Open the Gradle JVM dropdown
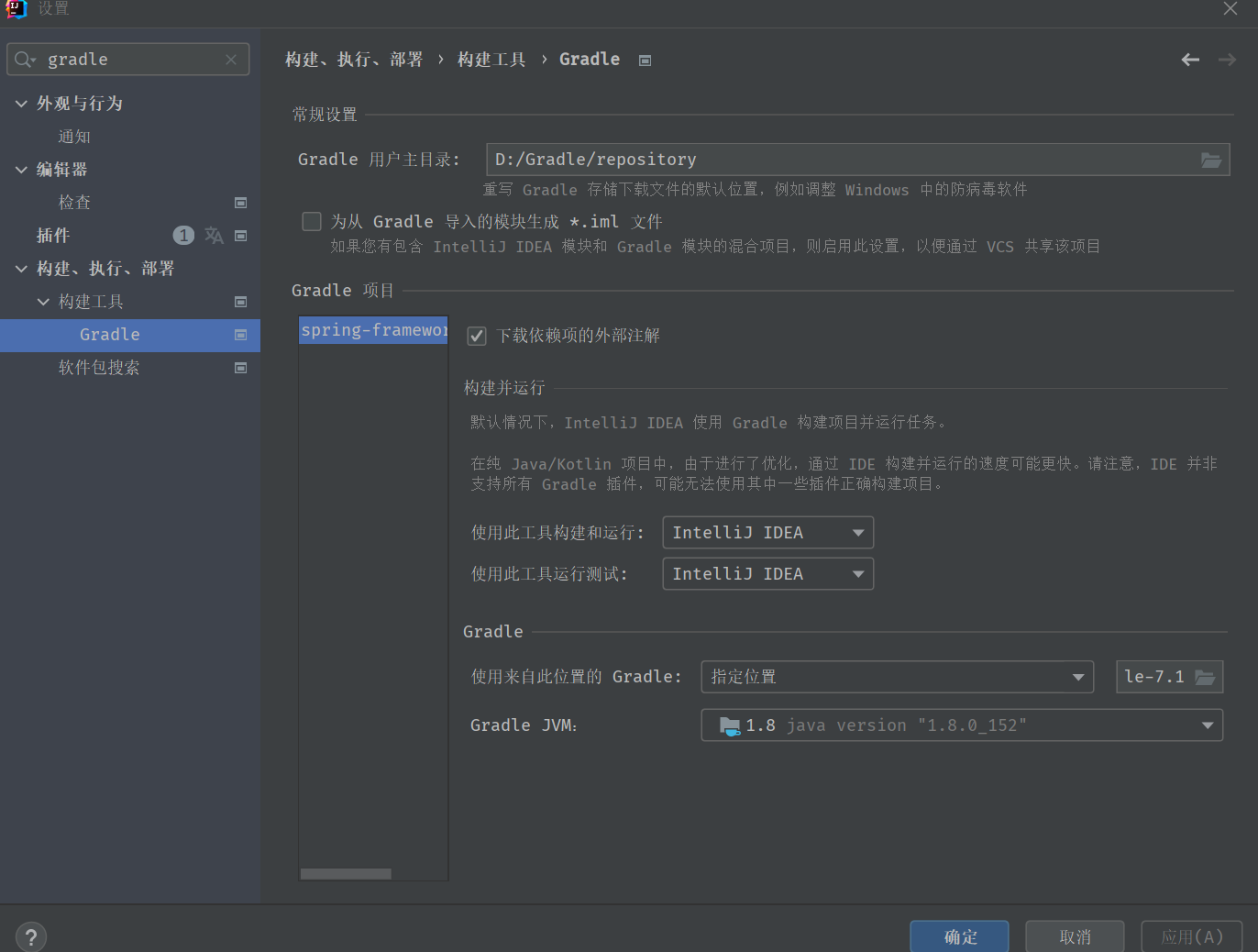The image size is (1258, 952). point(962,725)
